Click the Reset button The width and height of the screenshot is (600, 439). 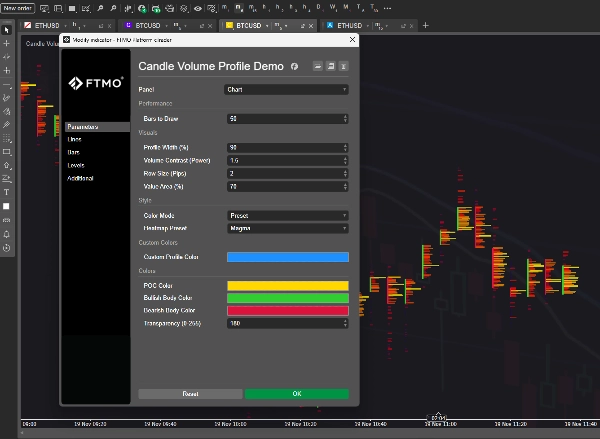[190, 394]
